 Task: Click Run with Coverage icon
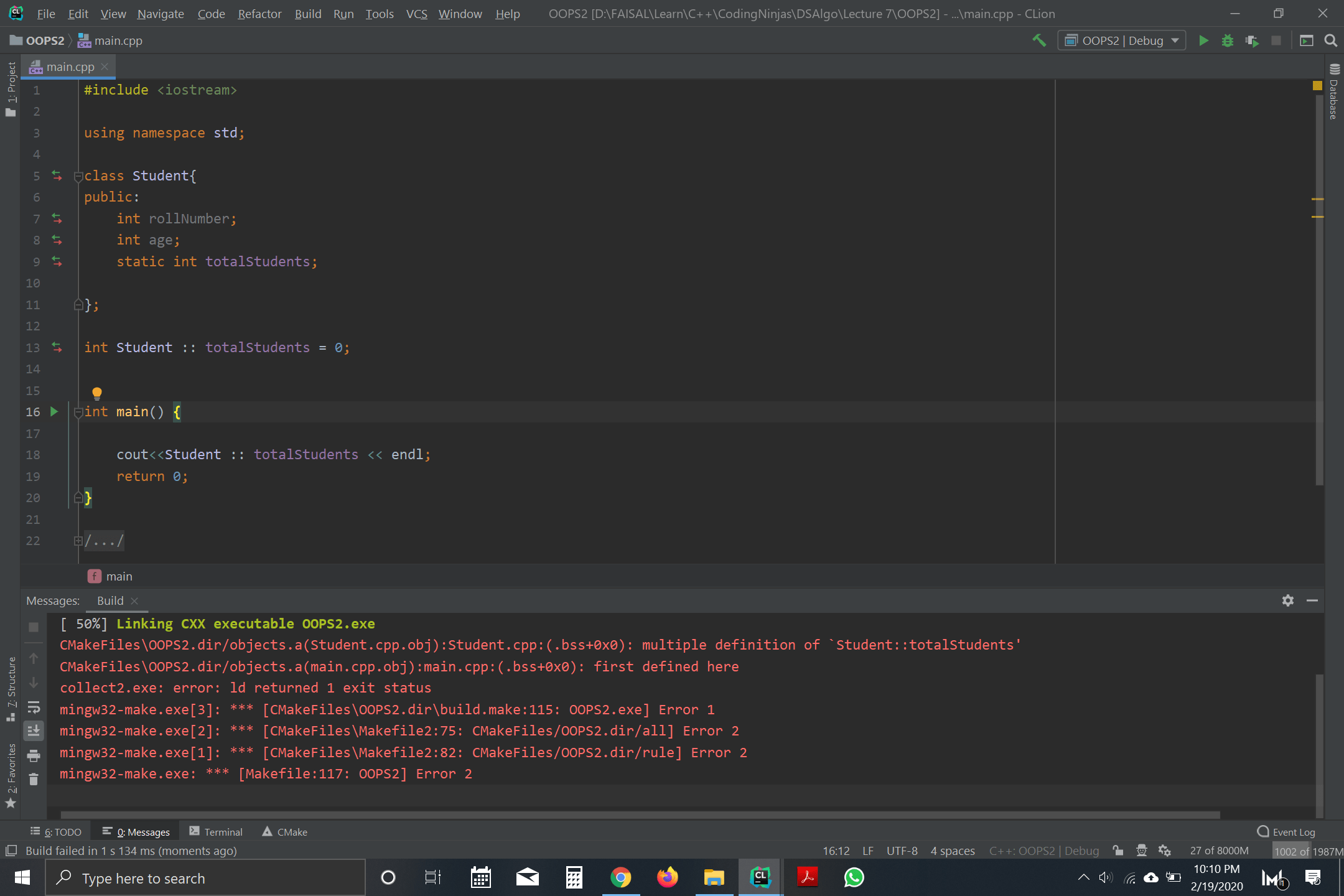(1251, 40)
